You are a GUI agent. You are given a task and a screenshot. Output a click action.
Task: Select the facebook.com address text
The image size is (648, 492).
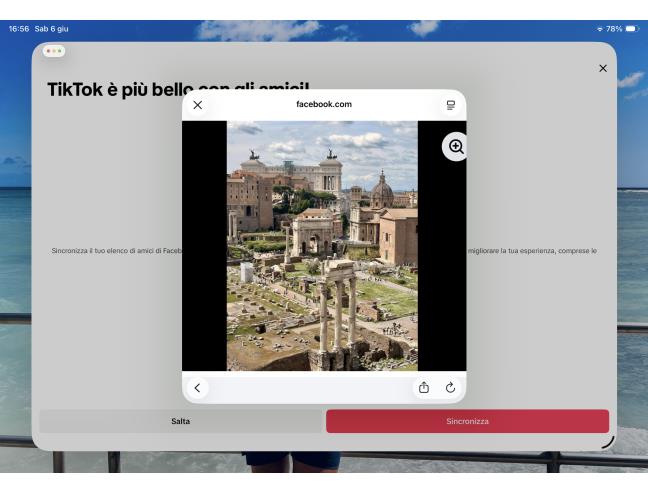(x=324, y=104)
